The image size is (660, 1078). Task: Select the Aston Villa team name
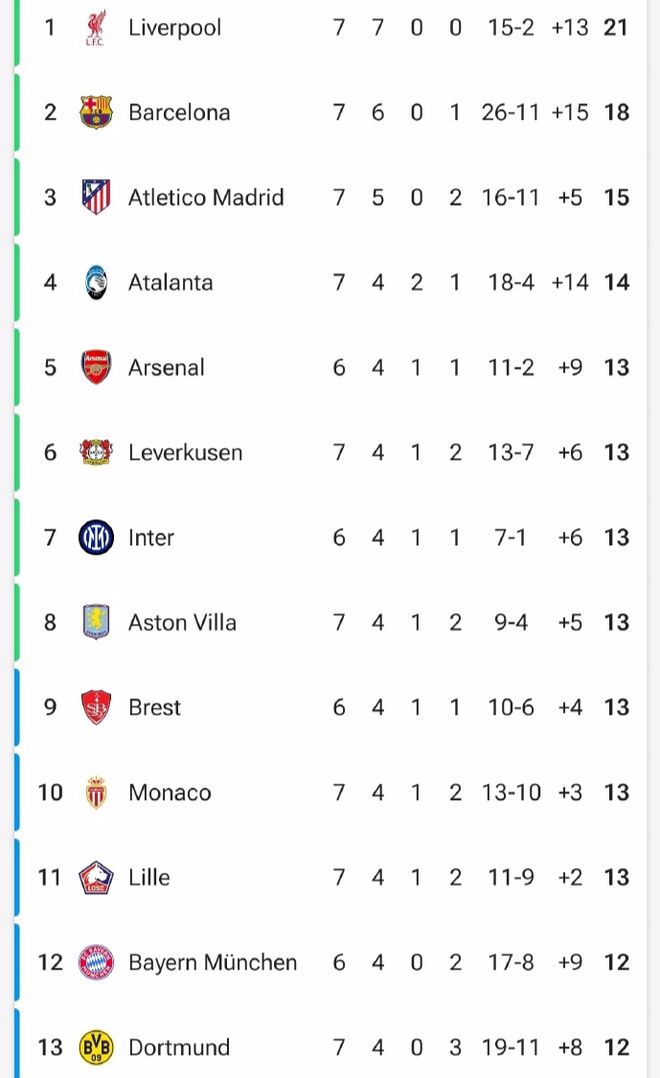[x=182, y=622]
